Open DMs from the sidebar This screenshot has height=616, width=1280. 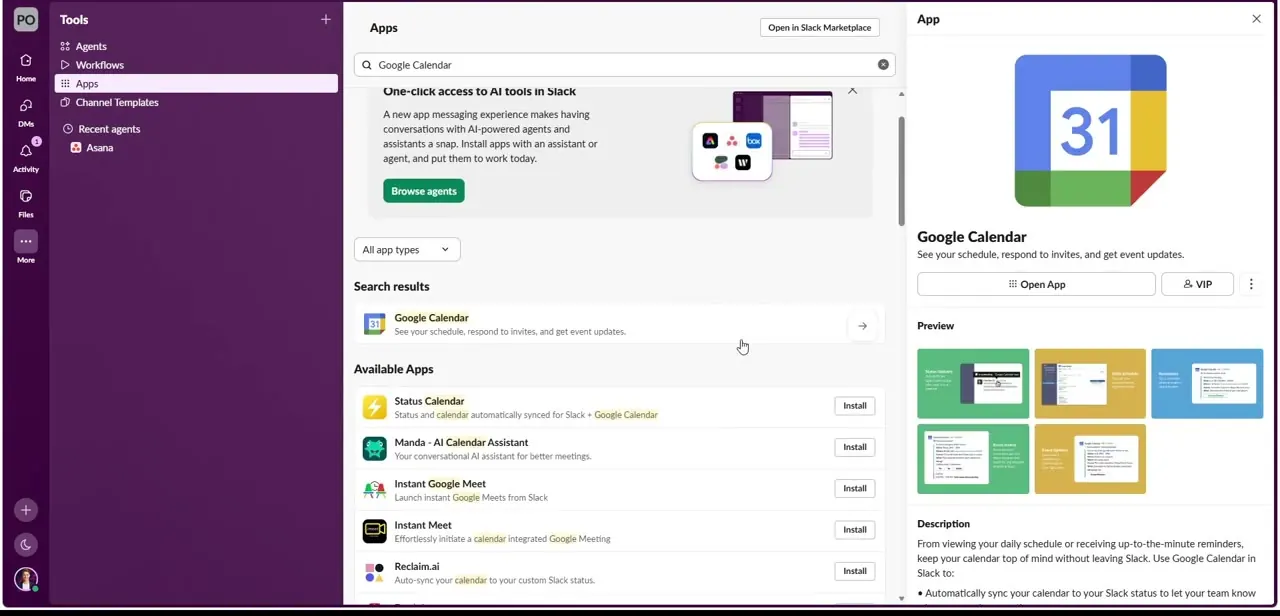click(26, 106)
